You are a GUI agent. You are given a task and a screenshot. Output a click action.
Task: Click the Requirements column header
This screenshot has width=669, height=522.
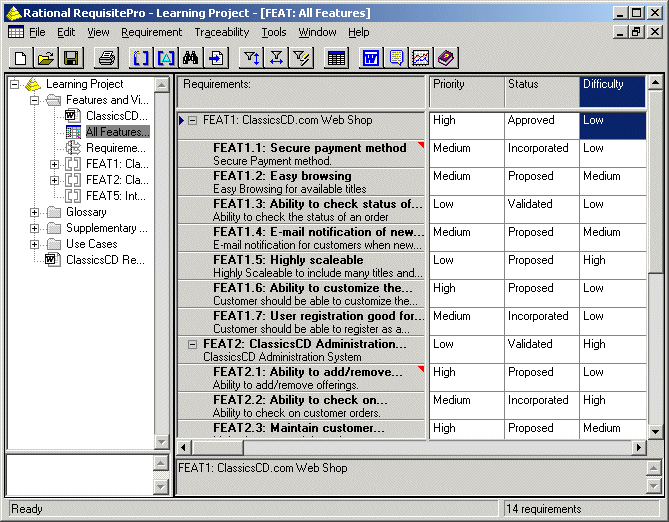point(301,92)
